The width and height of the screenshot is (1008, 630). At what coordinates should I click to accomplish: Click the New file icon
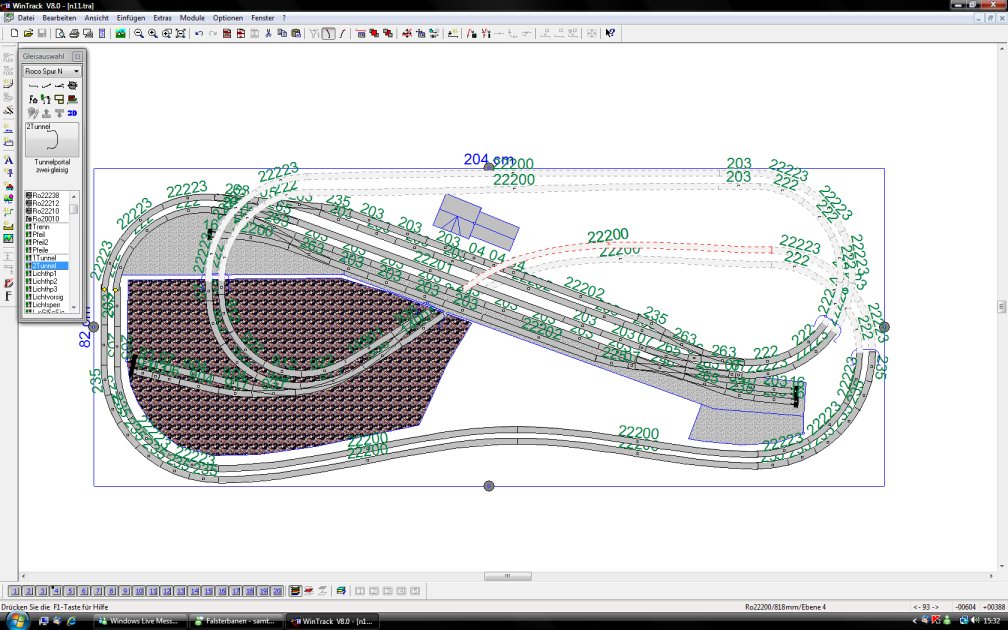coord(14,33)
